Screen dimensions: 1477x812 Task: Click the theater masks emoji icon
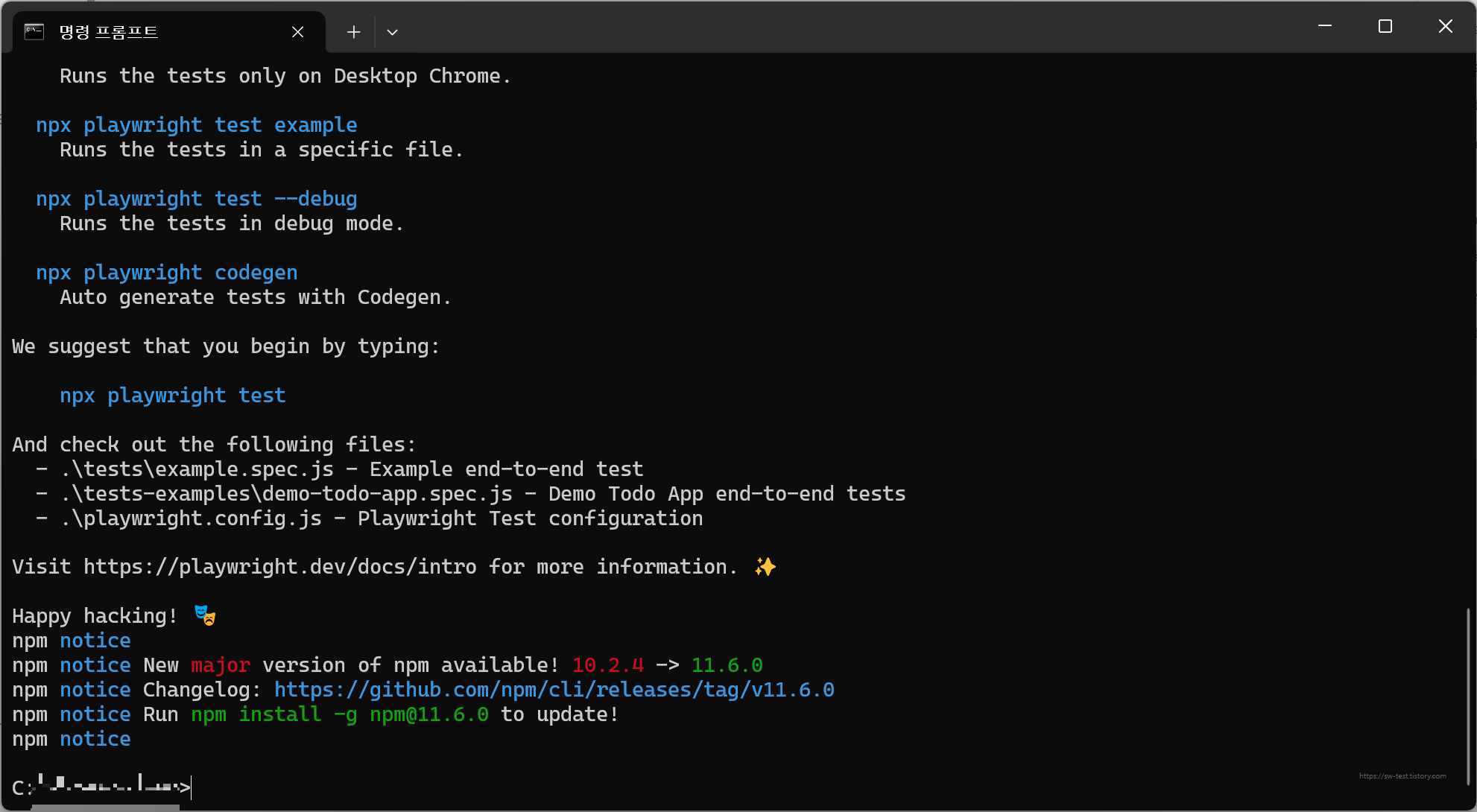tap(205, 615)
